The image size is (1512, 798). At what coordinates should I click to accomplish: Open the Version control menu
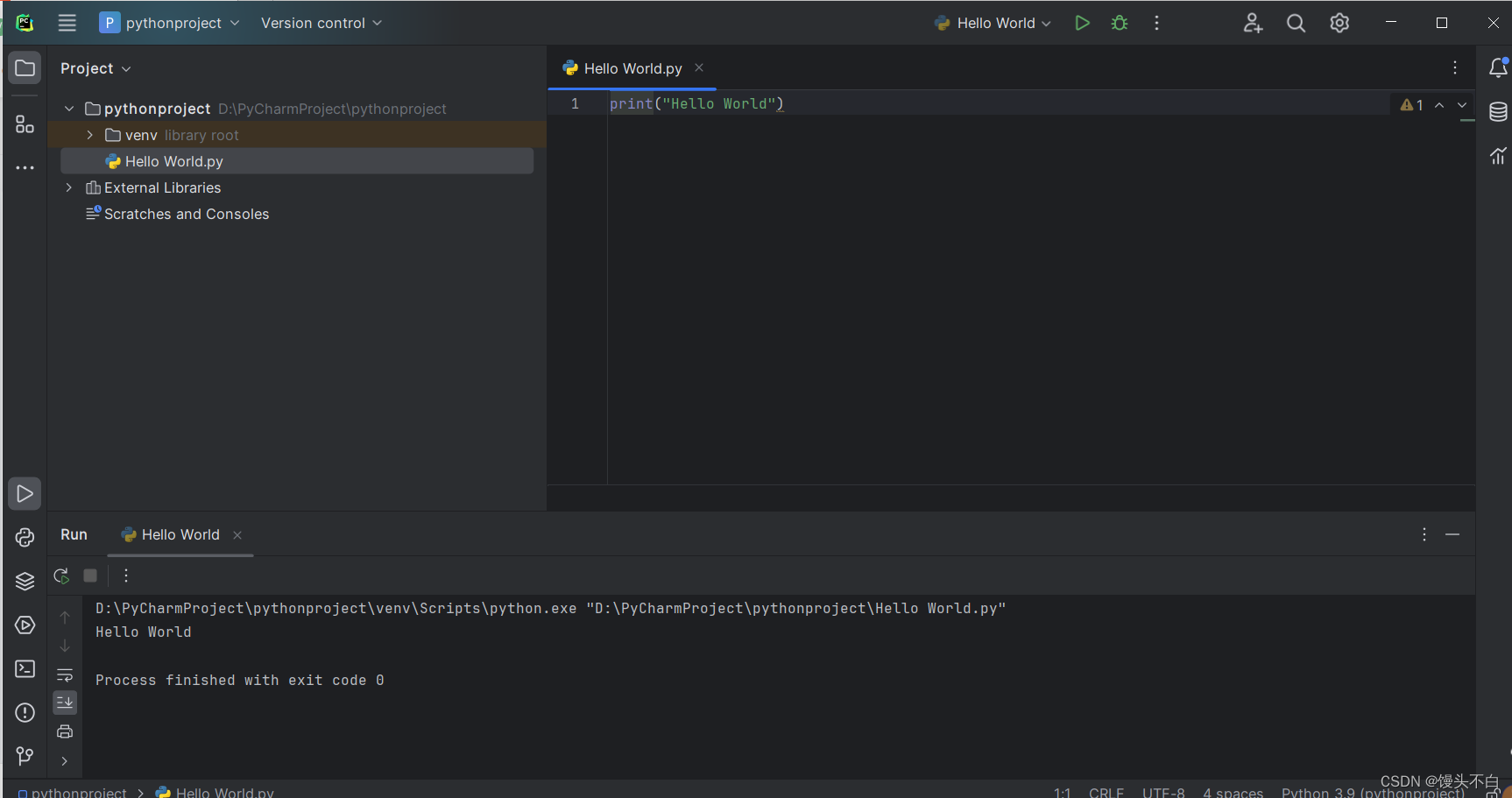321,23
